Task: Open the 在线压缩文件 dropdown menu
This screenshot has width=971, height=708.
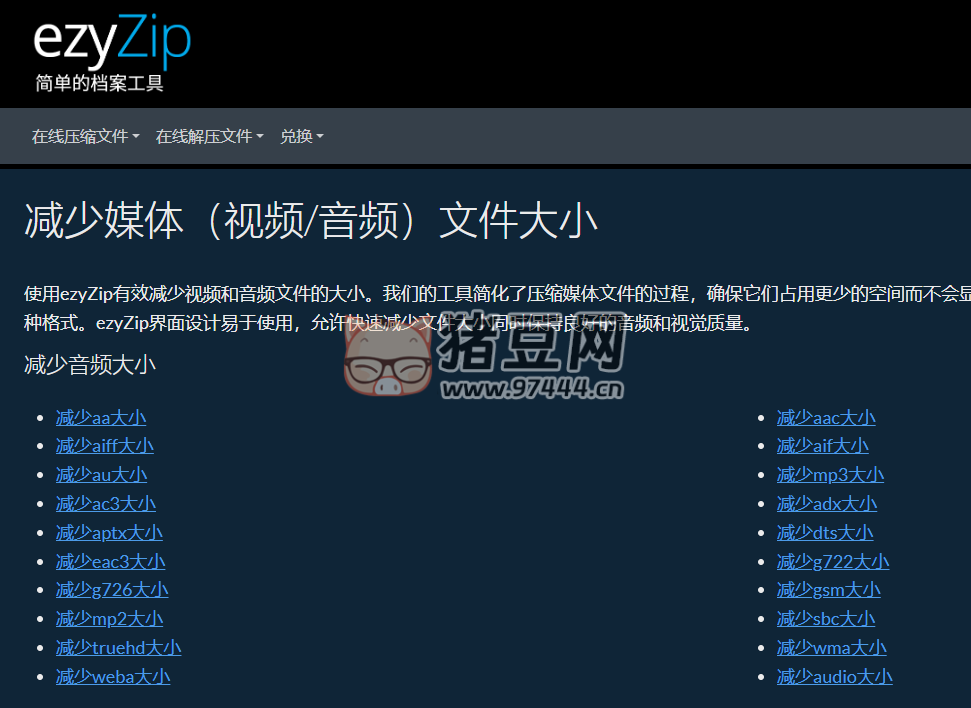Action: tap(85, 136)
